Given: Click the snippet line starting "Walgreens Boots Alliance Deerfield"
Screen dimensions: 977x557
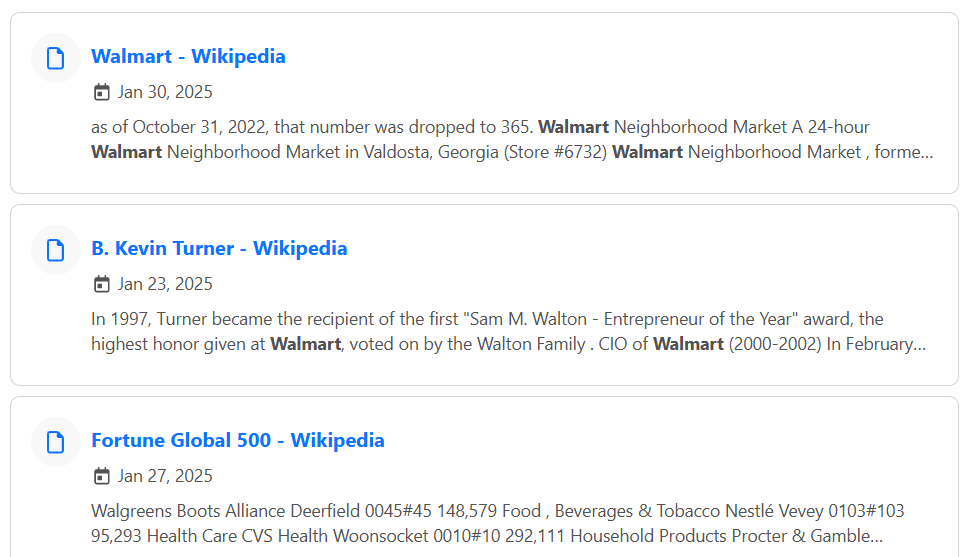Looking at the screenshot, I should click(497, 511).
